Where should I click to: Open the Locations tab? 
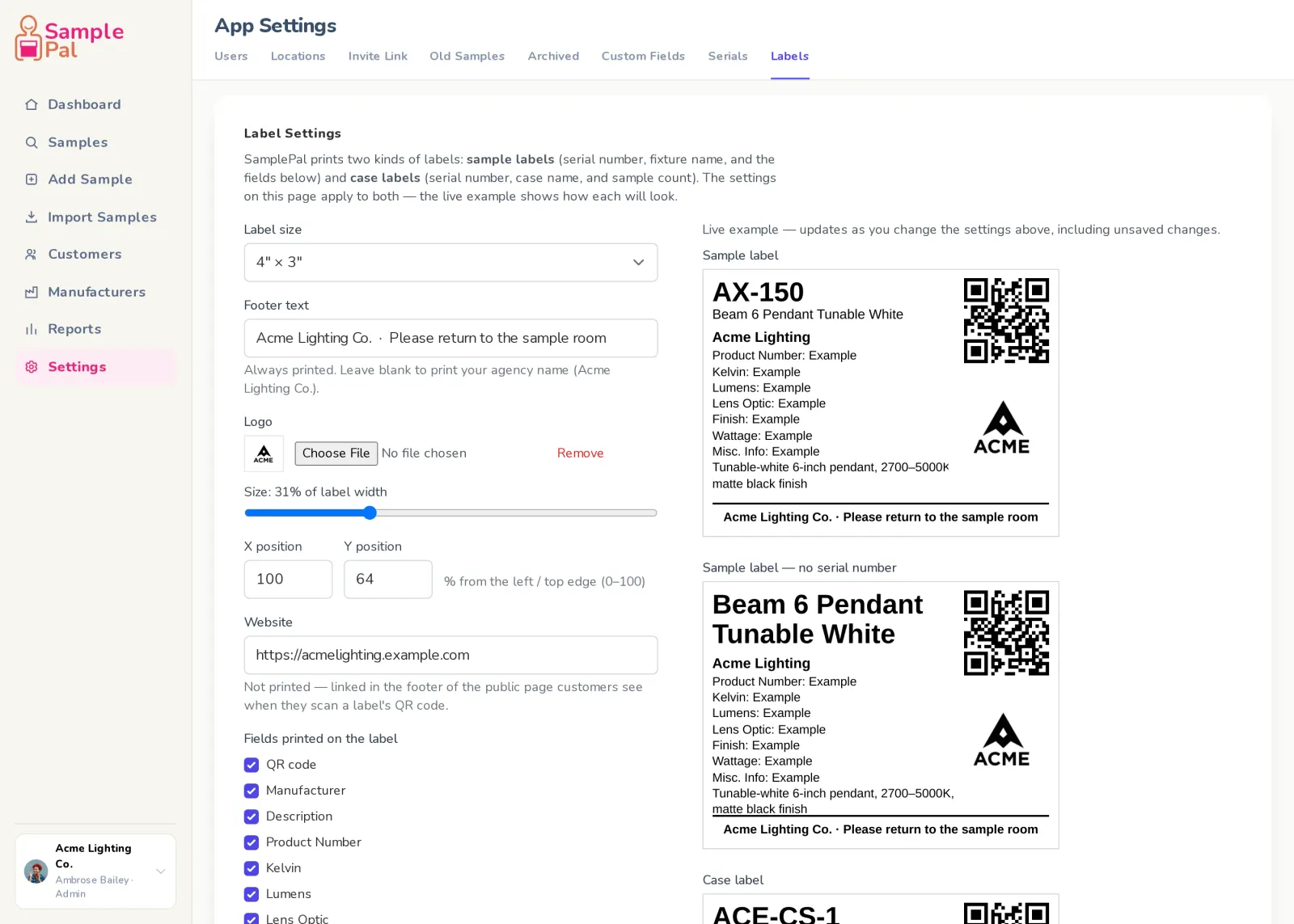click(298, 56)
